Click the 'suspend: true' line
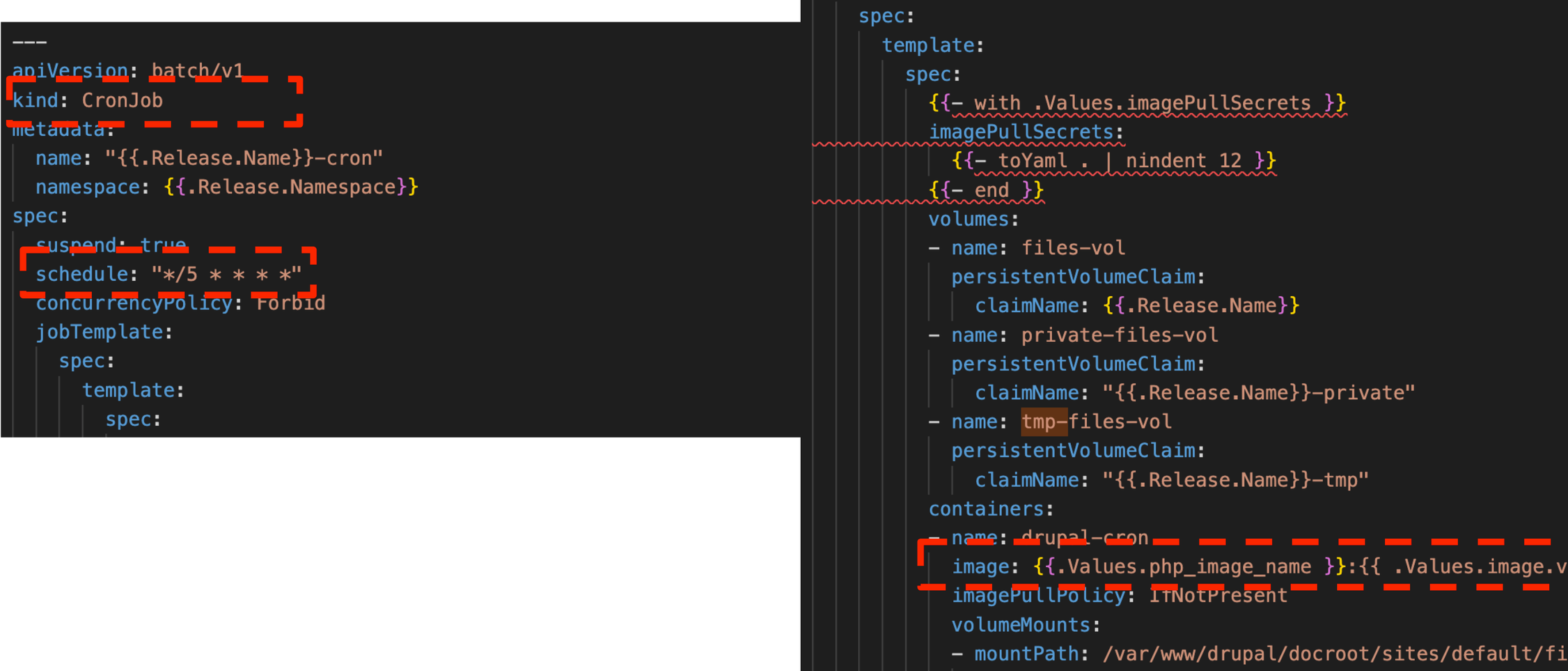 [111, 245]
